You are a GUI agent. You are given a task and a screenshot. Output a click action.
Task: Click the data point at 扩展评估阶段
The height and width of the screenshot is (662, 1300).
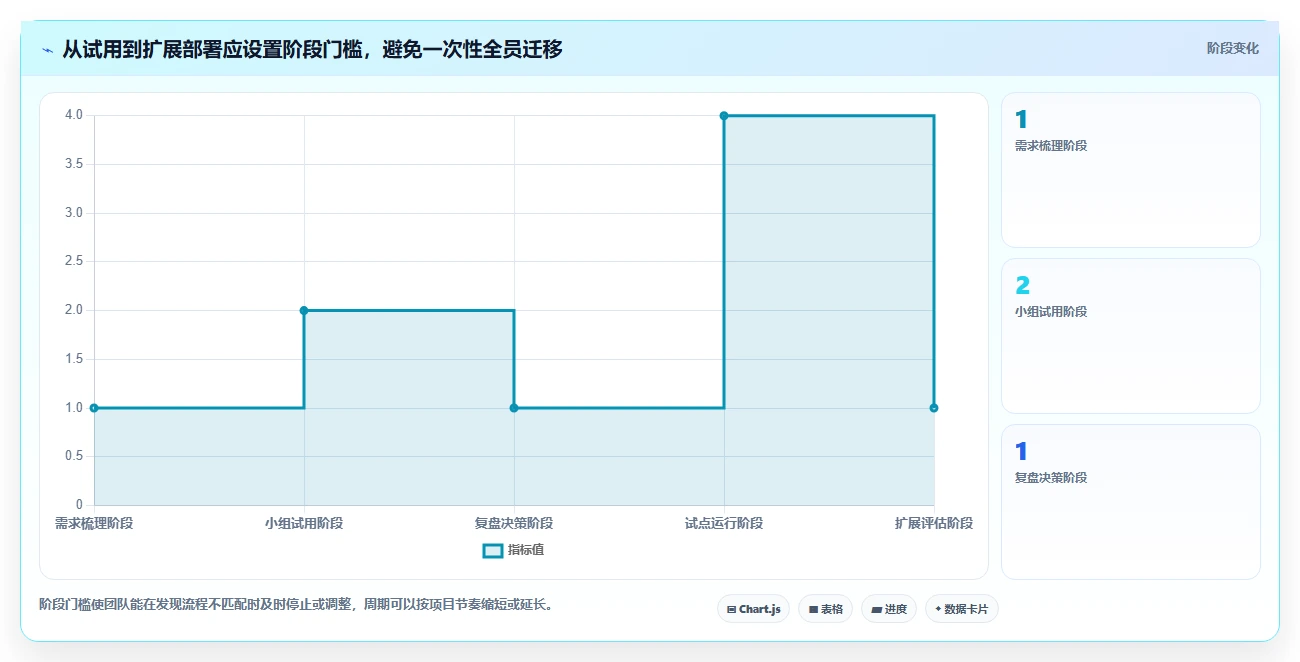tap(934, 408)
